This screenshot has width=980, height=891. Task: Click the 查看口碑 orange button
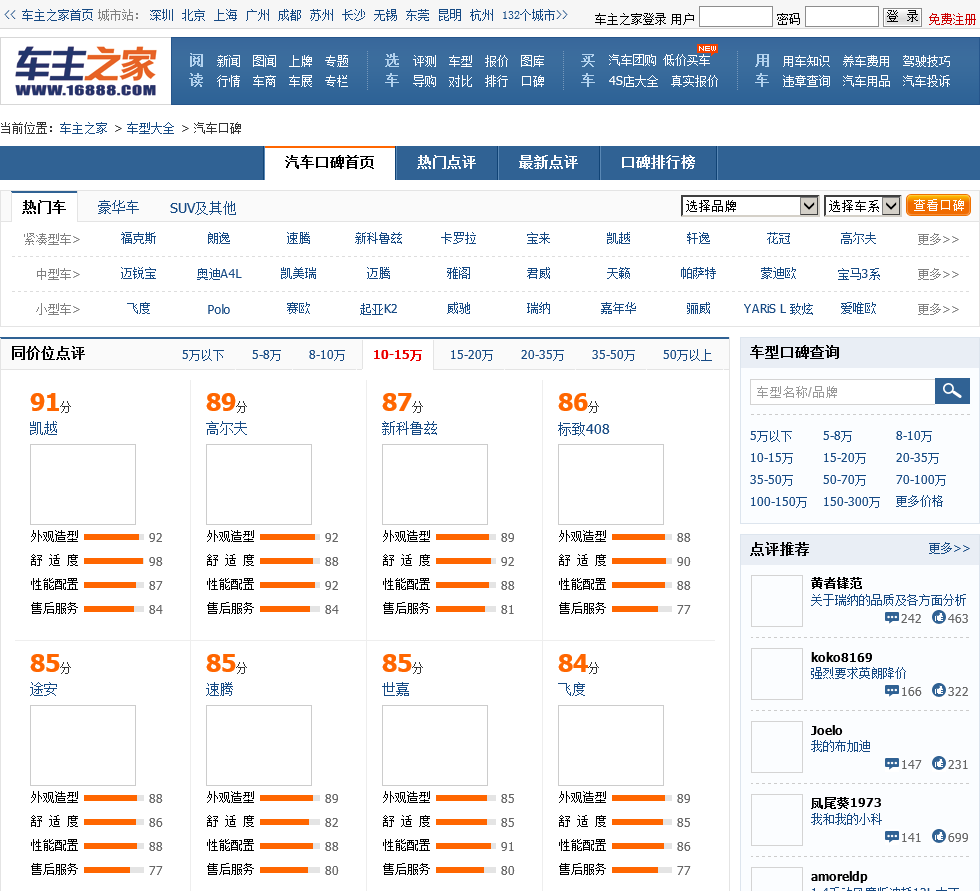pyautogui.click(x=938, y=206)
